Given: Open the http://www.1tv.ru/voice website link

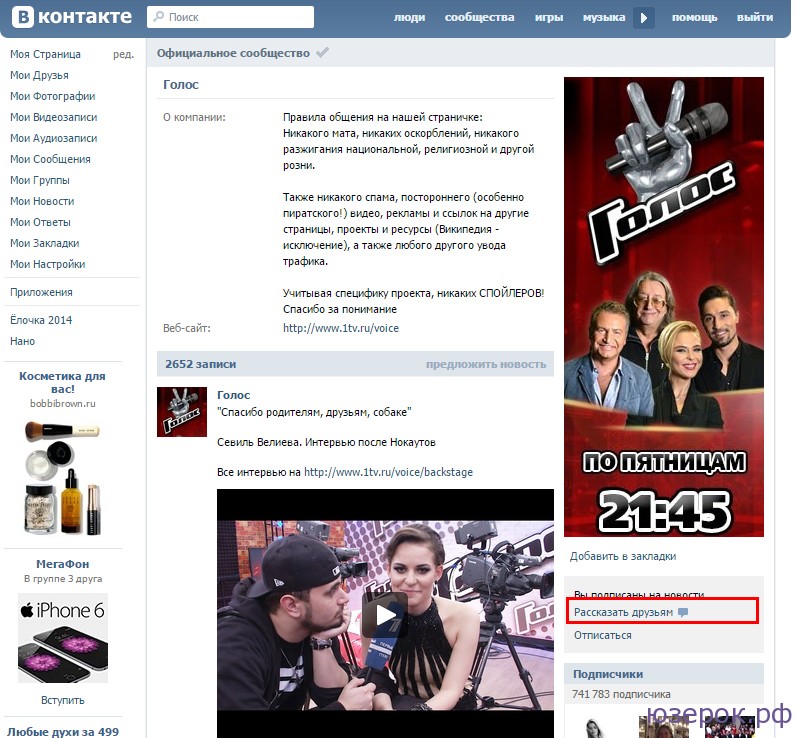Looking at the screenshot, I should [x=340, y=328].
